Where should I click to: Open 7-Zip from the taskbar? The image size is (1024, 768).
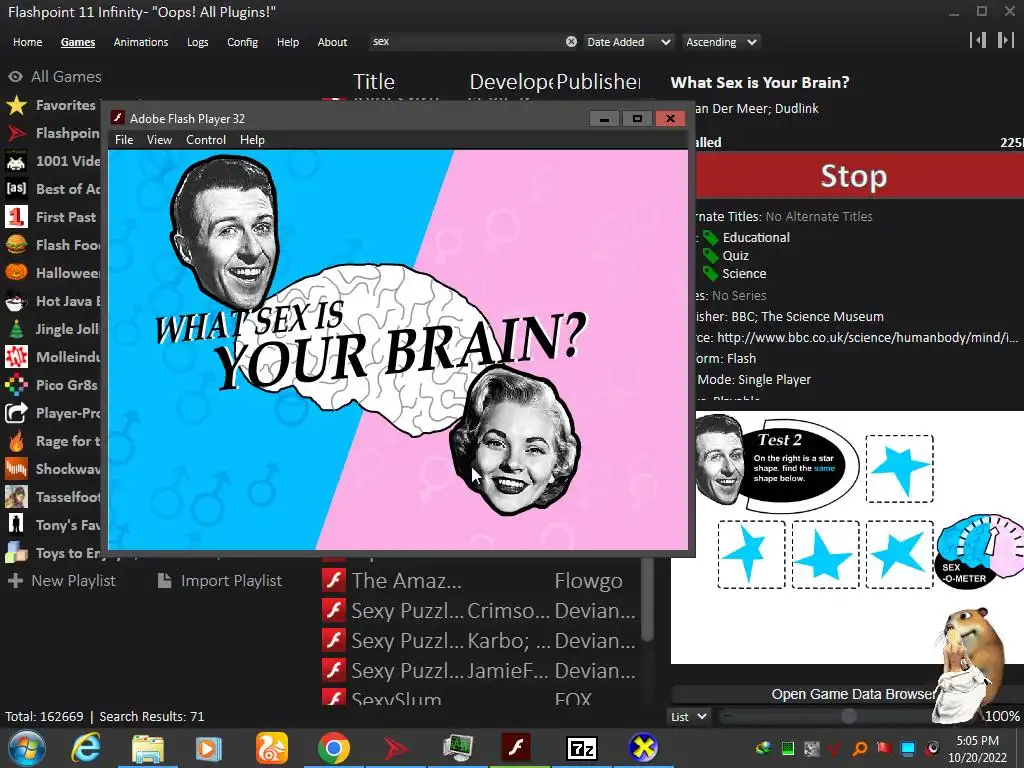pos(581,748)
